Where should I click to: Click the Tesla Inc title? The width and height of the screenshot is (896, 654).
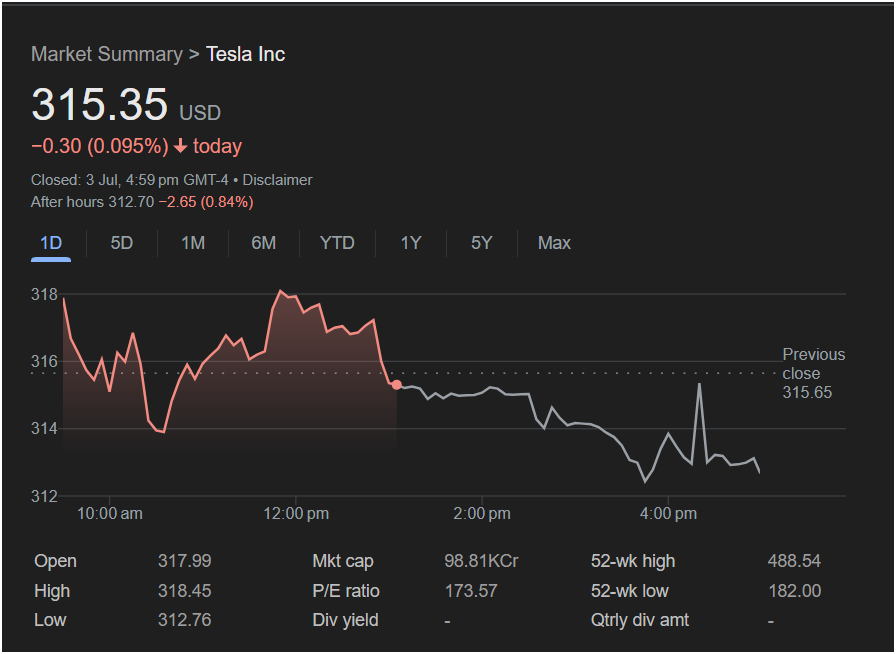(x=246, y=54)
